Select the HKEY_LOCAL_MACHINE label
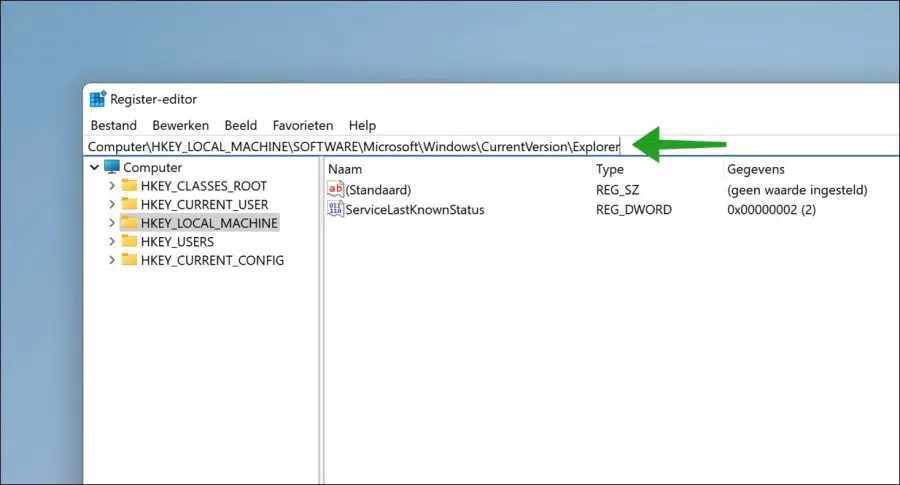Viewport: 900px width, 485px height. [x=209, y=223]
